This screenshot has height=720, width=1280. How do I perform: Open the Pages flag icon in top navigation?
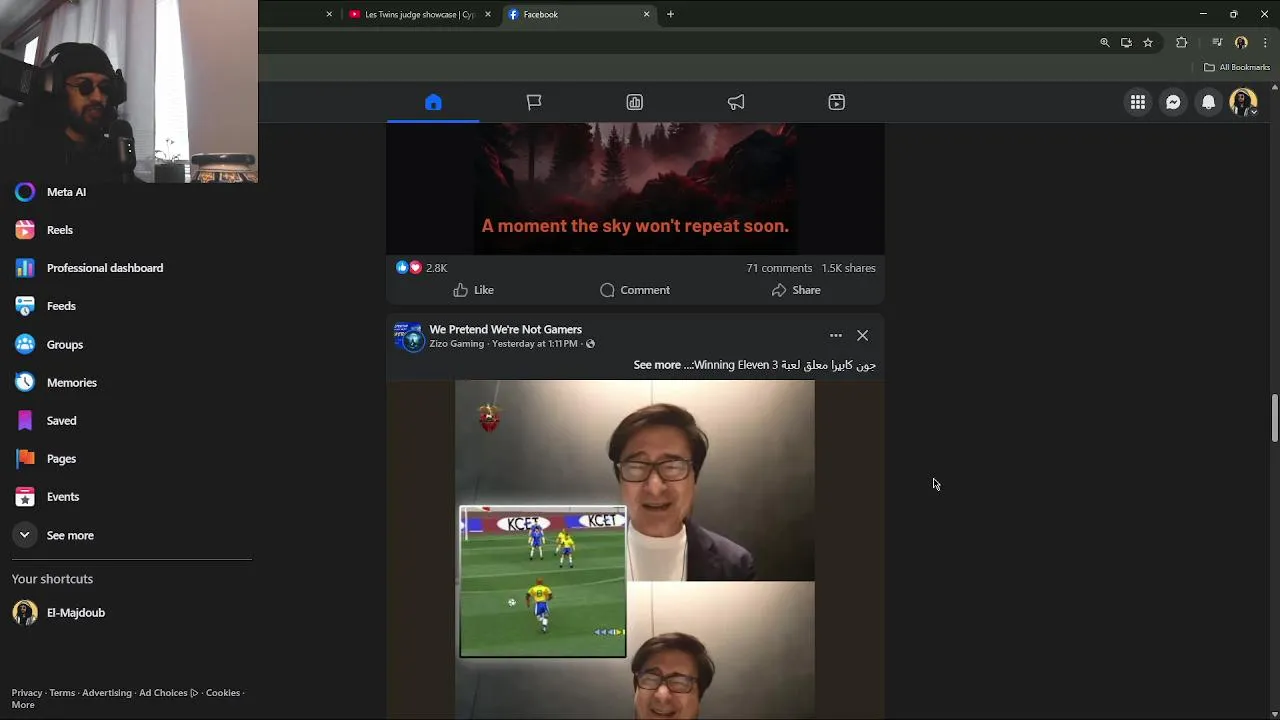coord(534,102)
